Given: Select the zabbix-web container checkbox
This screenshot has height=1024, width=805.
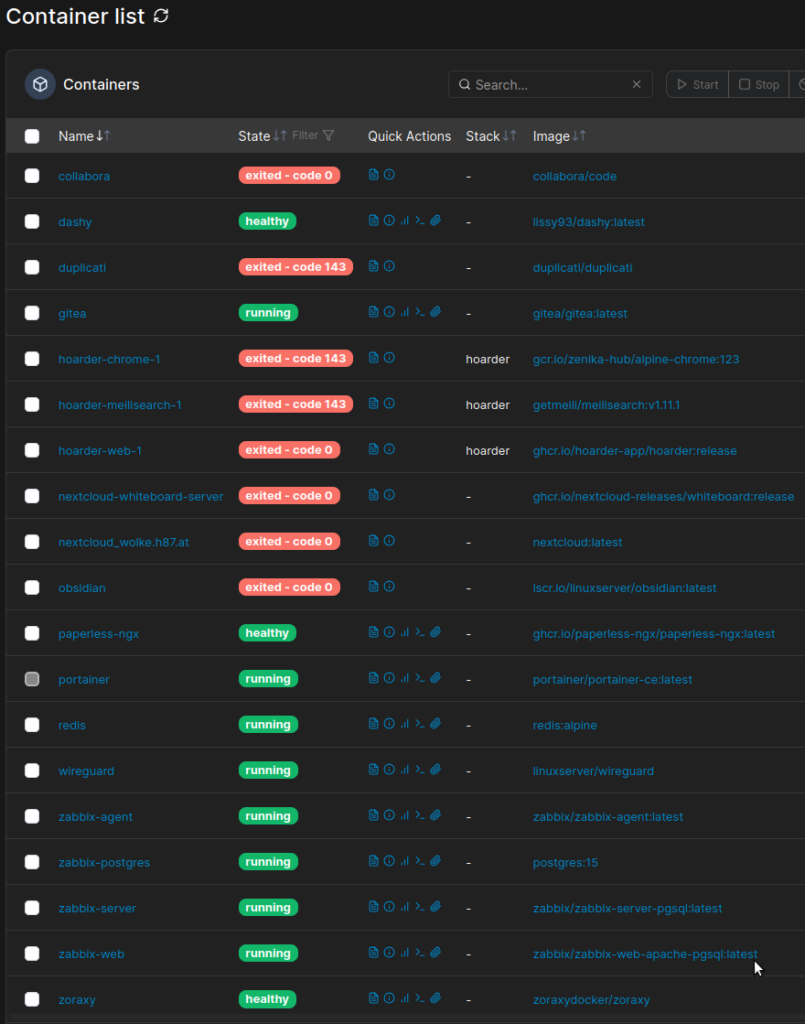Looking at the screenshot, I should point(32,953).
